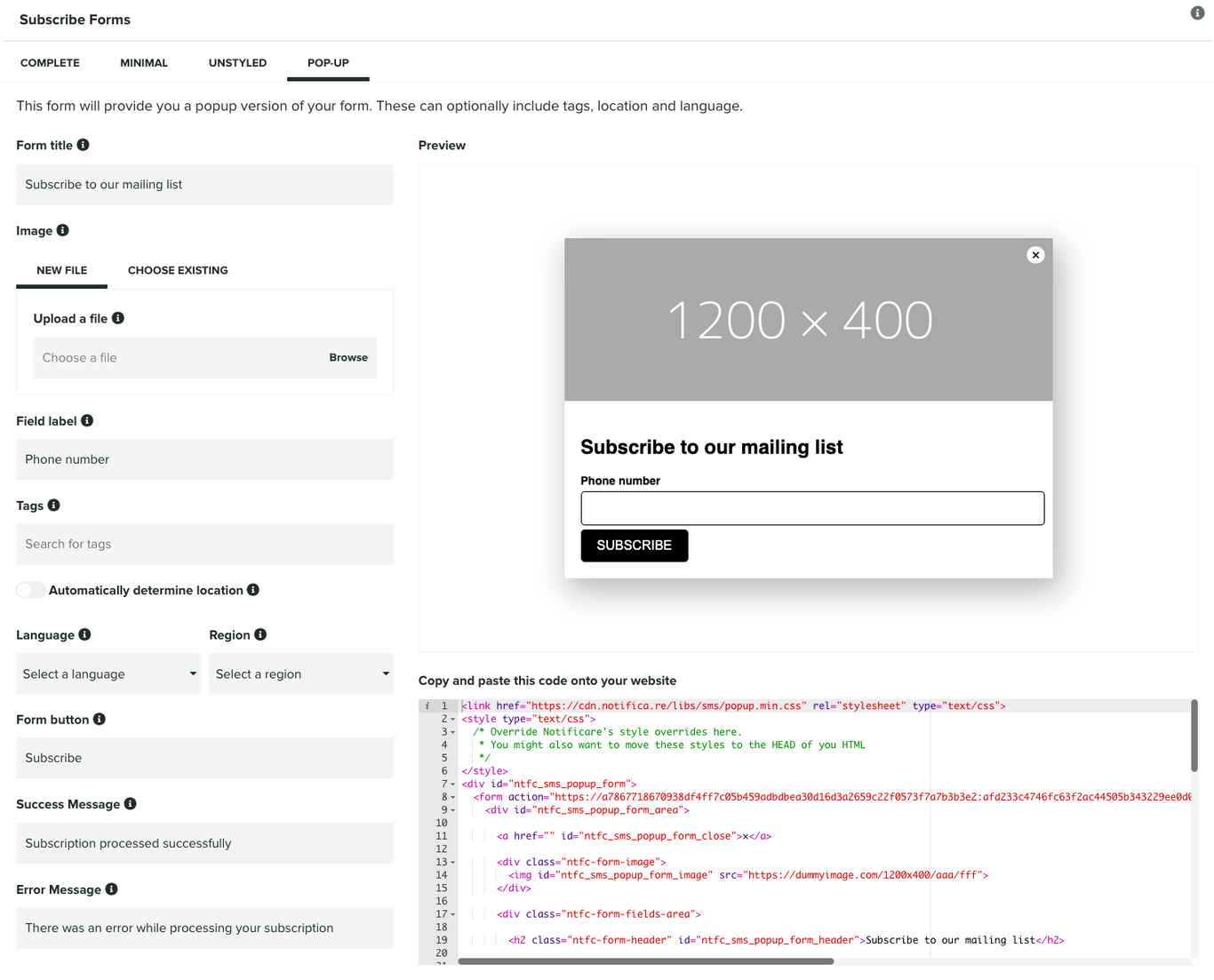This screenshot has width=1214, height=980.
Task: Open the Tags info tooltip icon
Action: [x=54, y=505]
